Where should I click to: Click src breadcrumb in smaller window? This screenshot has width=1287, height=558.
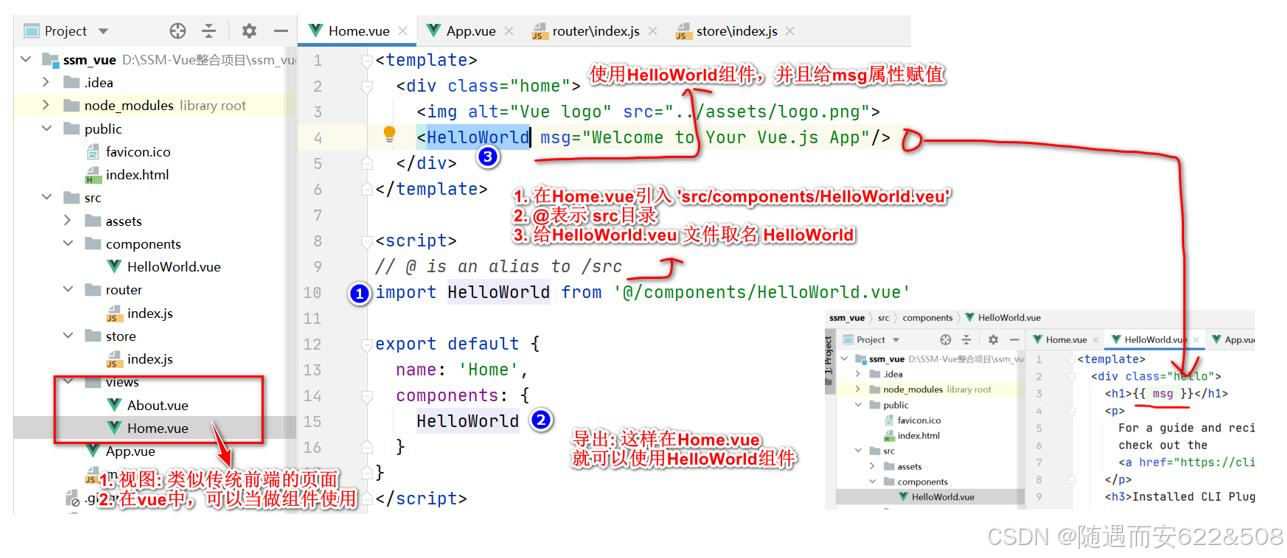pos(883,318)
